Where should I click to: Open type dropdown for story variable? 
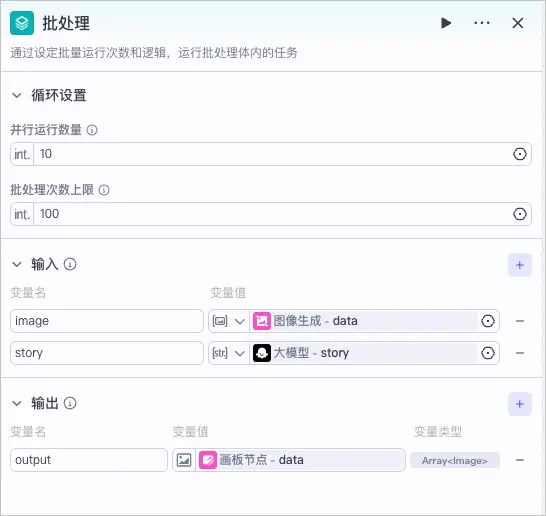tap(229, 353)
